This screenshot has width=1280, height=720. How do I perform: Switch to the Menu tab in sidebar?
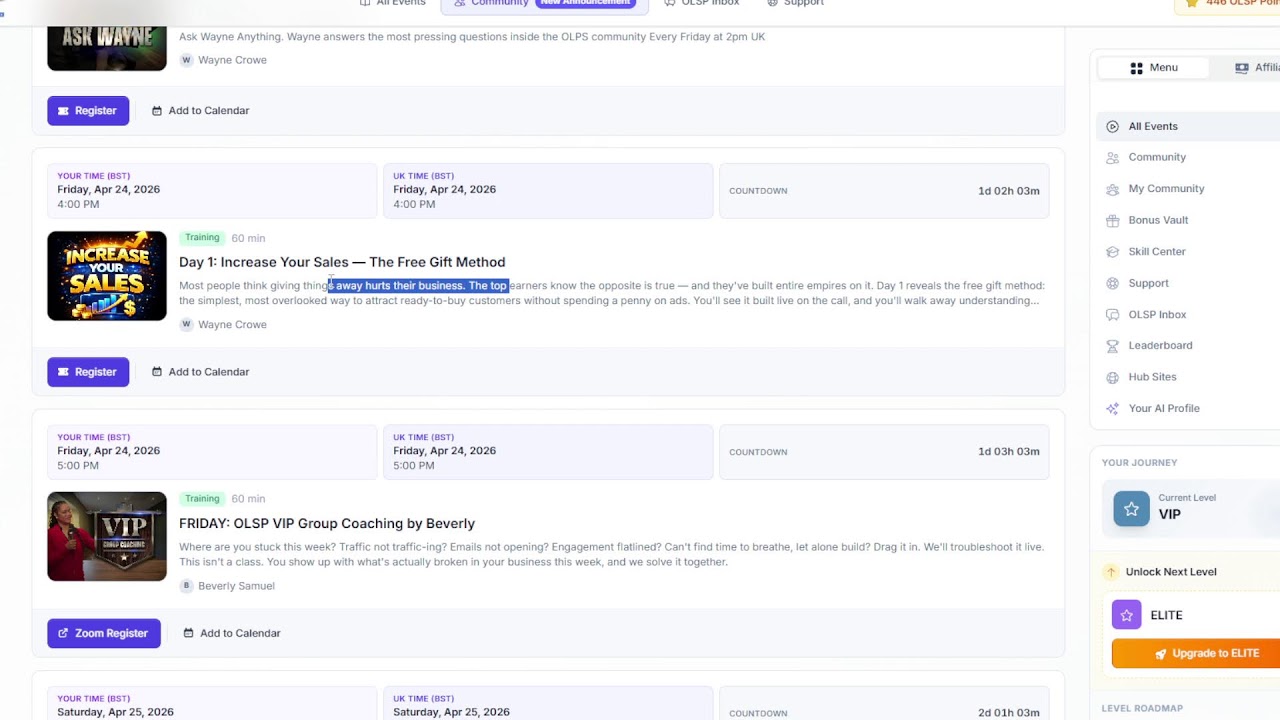click(x=1153, y=68)
